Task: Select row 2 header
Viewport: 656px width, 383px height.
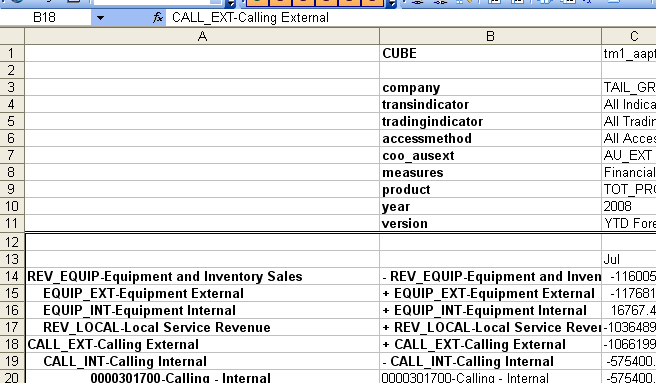Action: pos(12,70)
